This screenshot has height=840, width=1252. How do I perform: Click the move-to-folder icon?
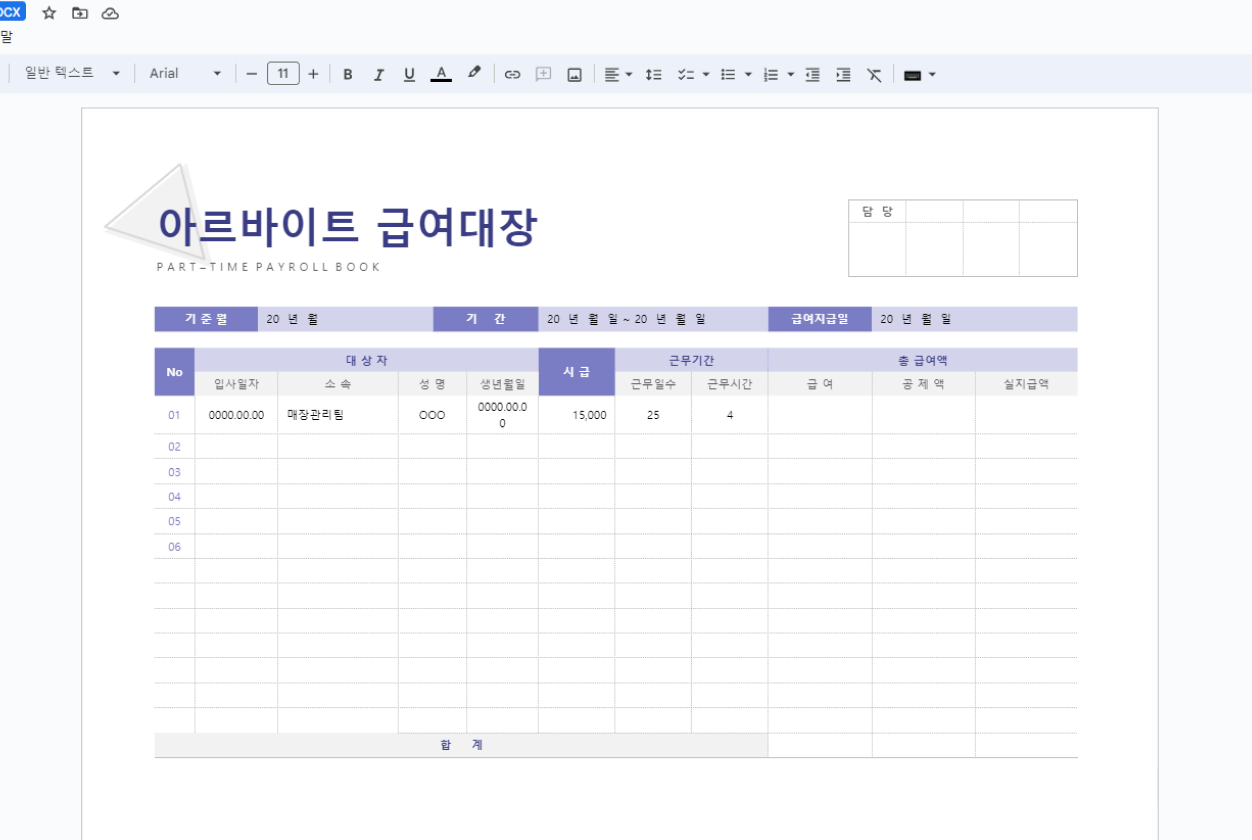(x=80, y=13)
